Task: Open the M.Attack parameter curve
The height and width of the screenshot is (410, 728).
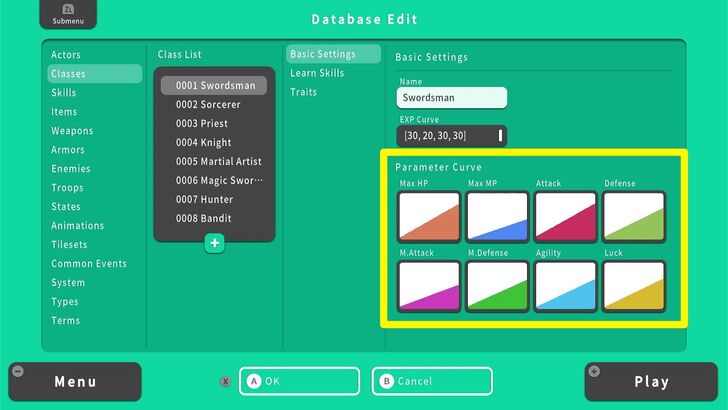Action: pos(429,286)
